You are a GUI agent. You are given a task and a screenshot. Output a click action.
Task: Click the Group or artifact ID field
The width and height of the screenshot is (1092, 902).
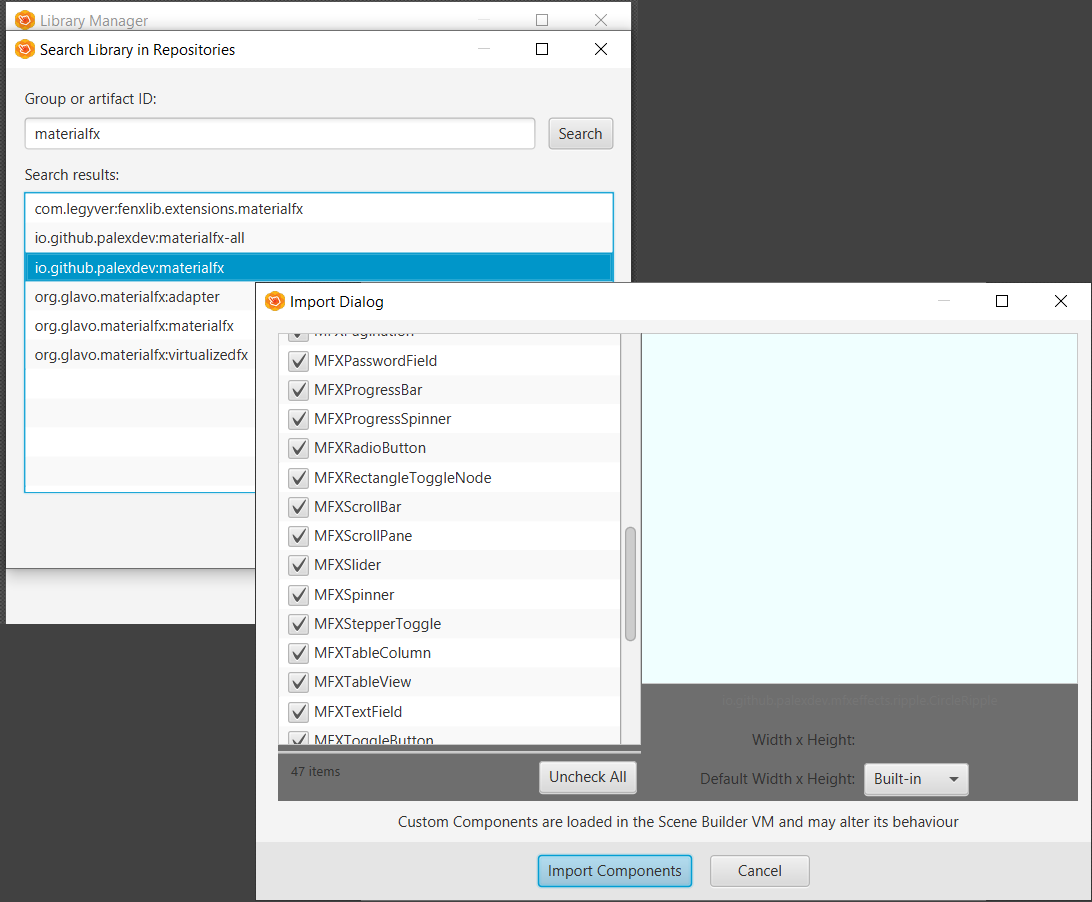279,133
